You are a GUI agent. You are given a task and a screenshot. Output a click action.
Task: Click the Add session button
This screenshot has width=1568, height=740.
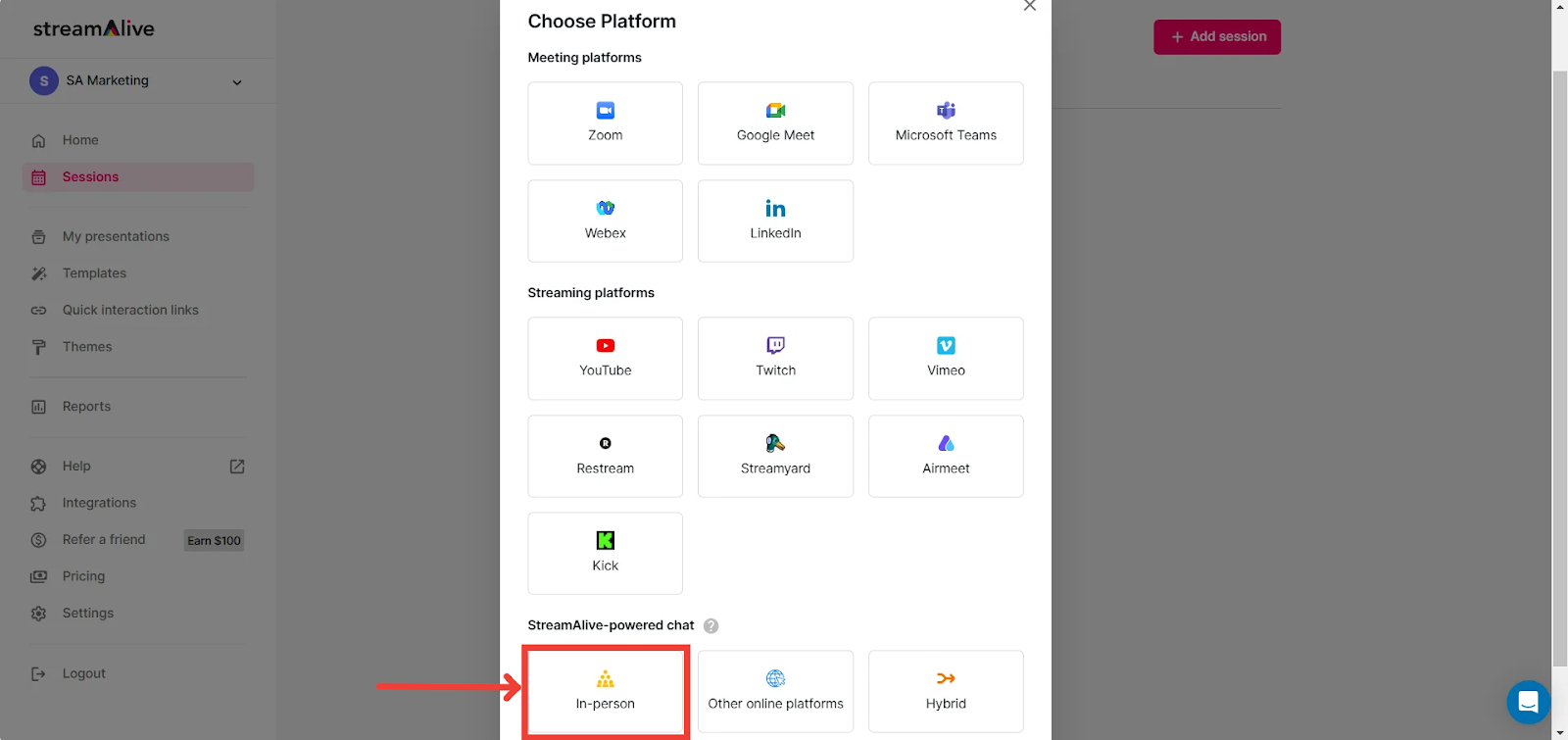click(1217, 37)
